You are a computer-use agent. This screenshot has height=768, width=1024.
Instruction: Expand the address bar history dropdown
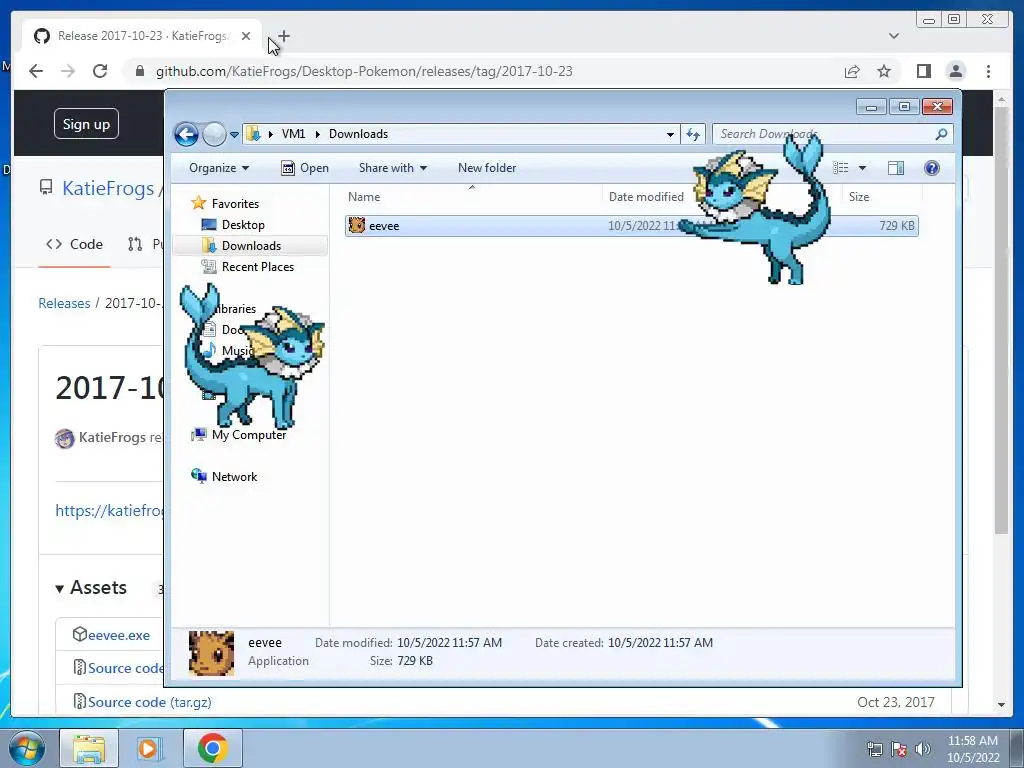(x=670, y=135)
